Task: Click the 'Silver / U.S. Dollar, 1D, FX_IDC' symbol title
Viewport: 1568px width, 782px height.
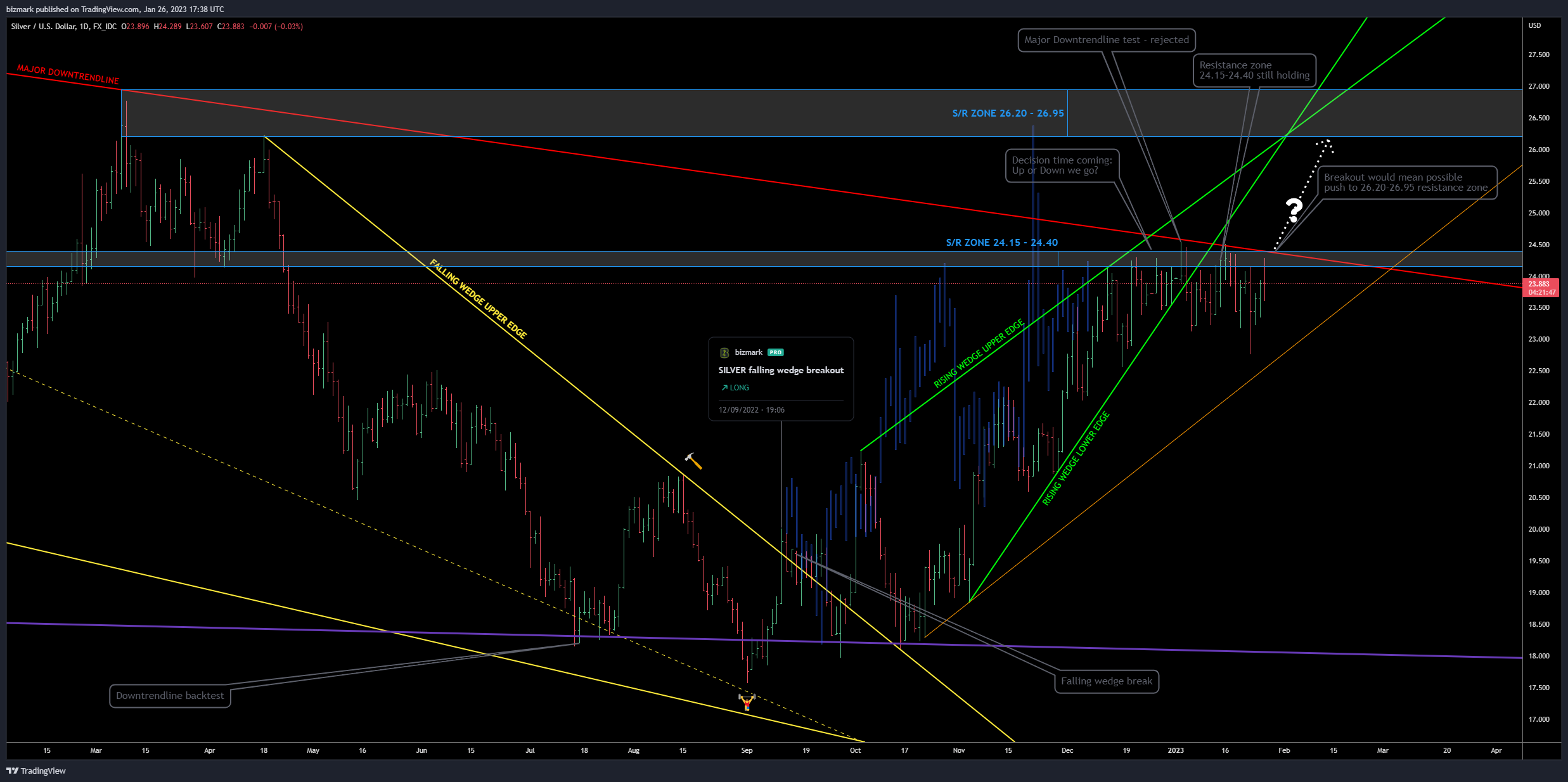Action: click(x=64, y=27)
